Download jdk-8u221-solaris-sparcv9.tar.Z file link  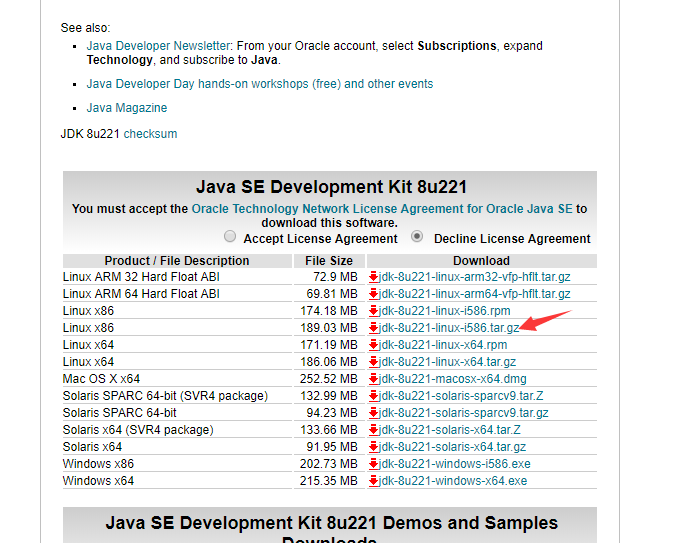point(461,396)
